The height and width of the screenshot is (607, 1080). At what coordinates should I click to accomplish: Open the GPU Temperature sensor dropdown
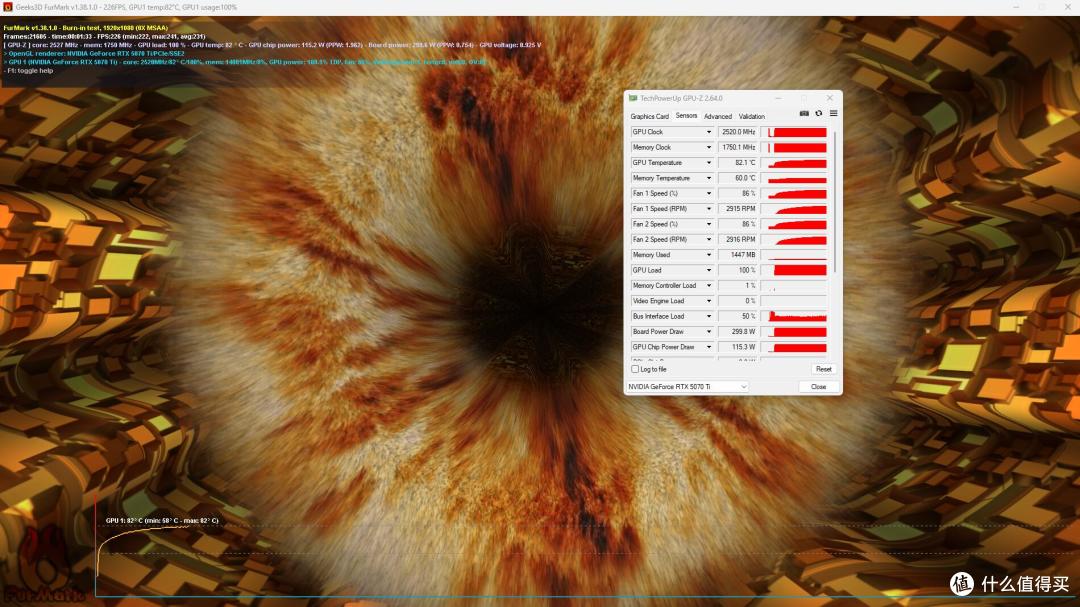click(709, 163)
